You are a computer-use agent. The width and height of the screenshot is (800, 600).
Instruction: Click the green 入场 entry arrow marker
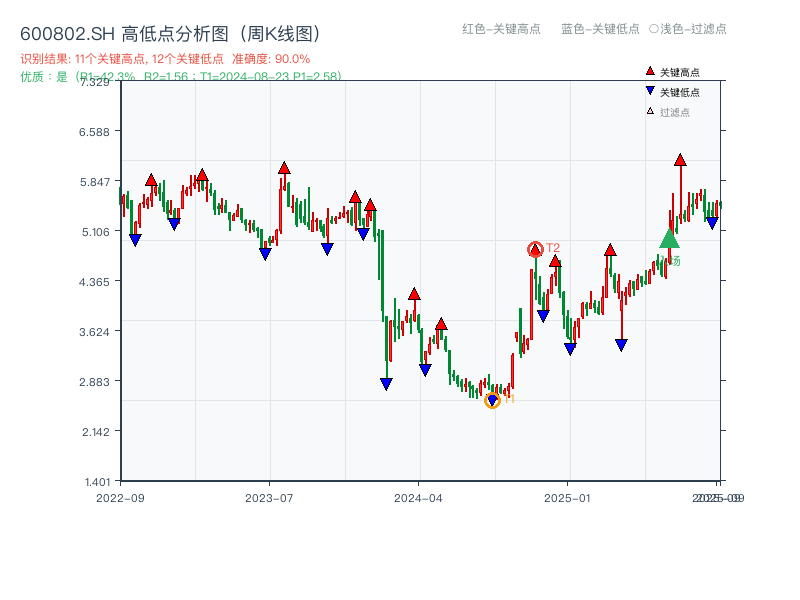coord(668,238)
